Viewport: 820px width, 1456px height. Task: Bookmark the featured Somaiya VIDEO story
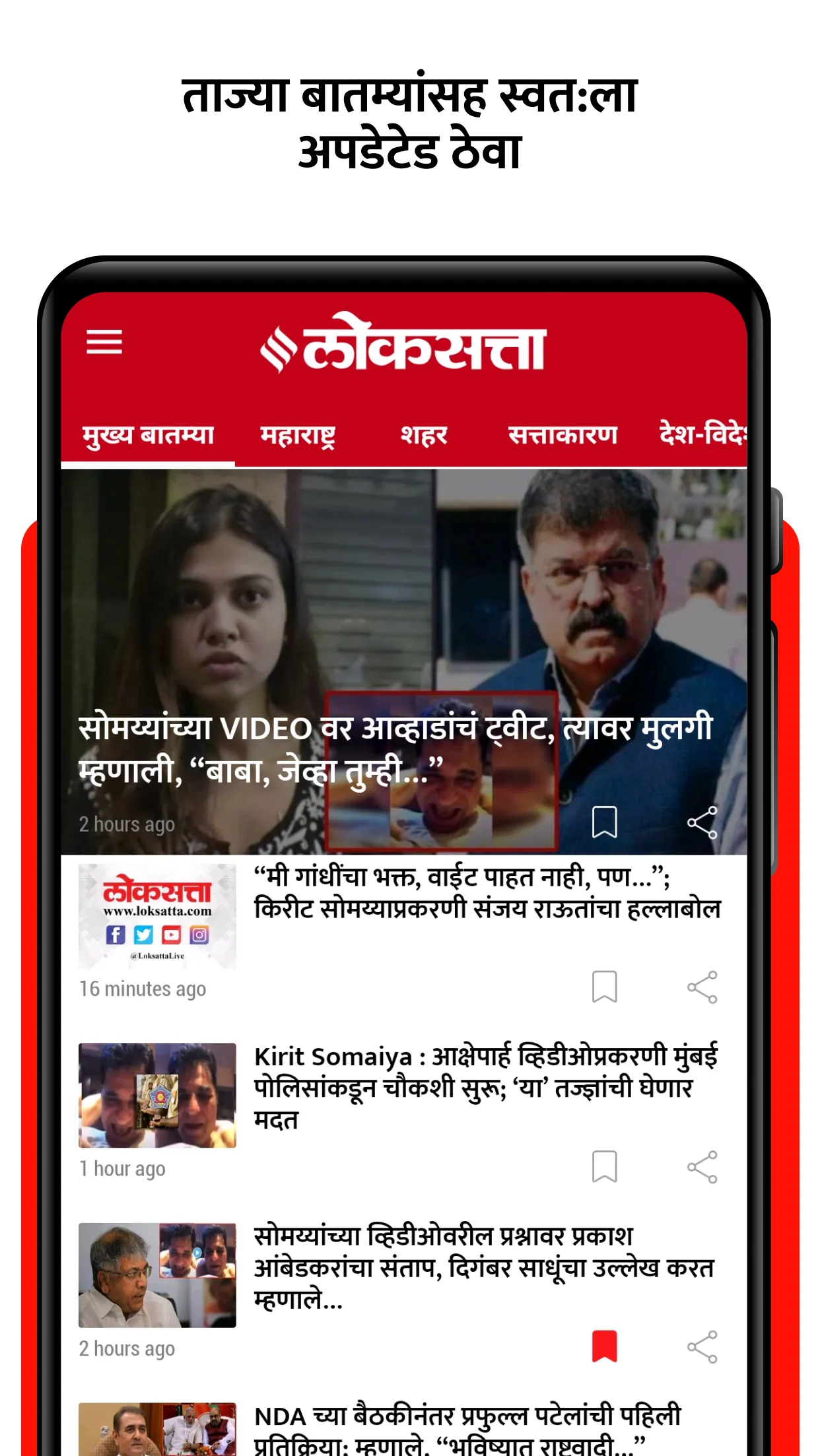pos(604,822)
